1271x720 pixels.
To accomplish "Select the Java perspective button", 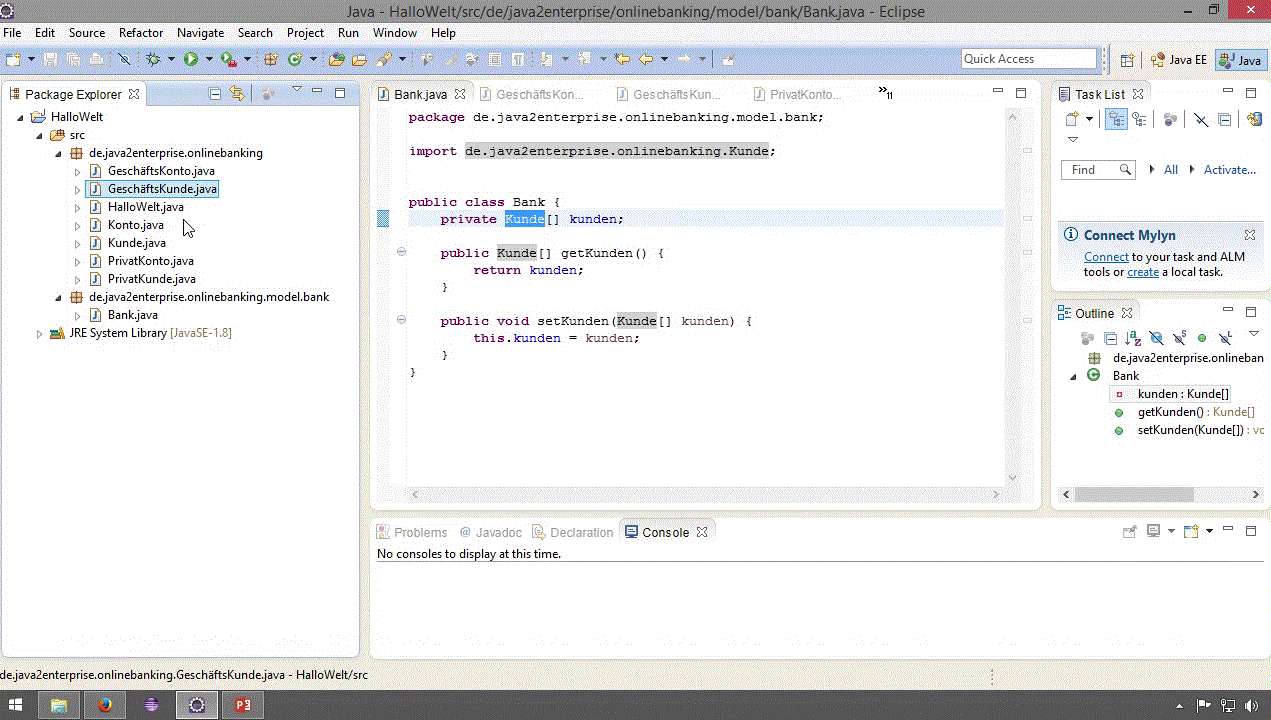I will (x=1241, y=60).
